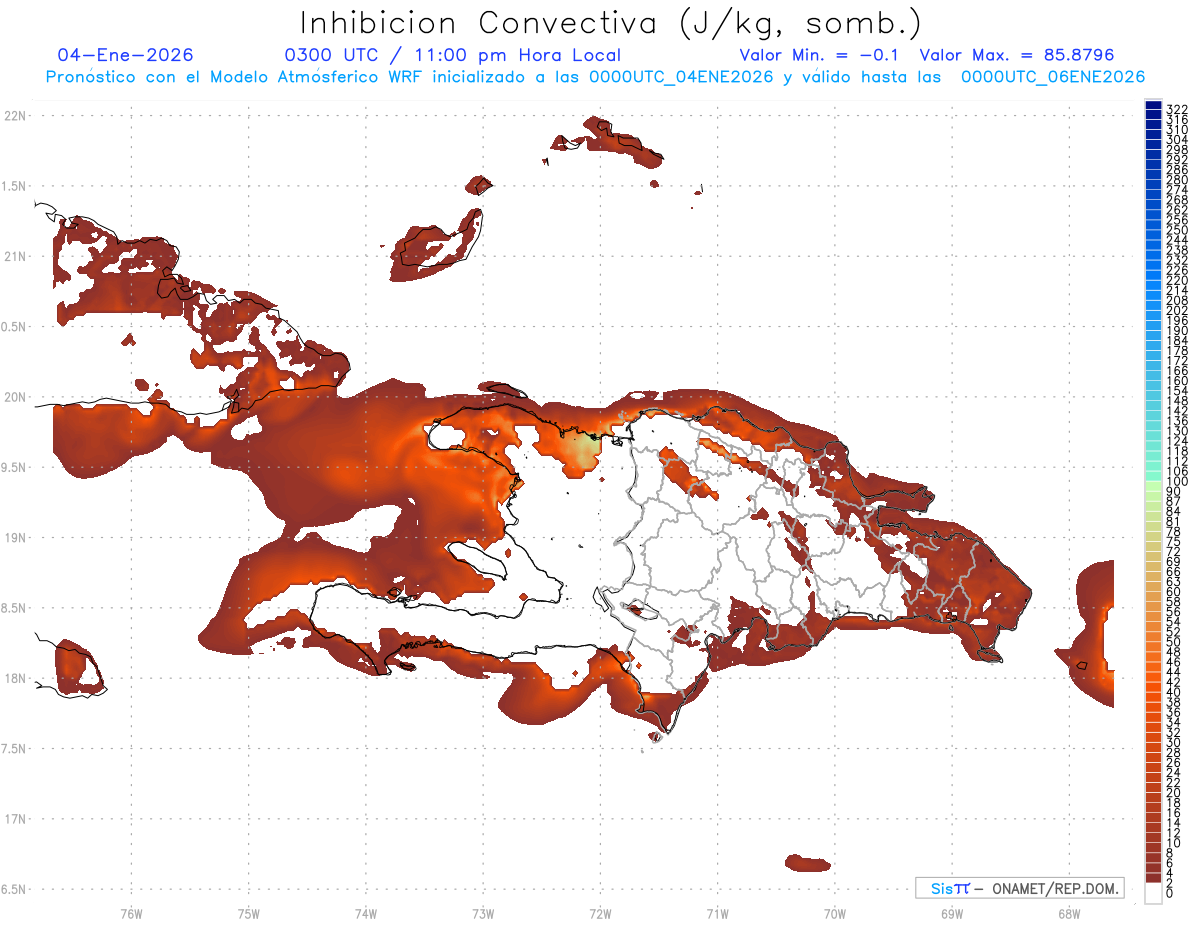Click the init time '0000UTC_04ENE2026'

682,77
